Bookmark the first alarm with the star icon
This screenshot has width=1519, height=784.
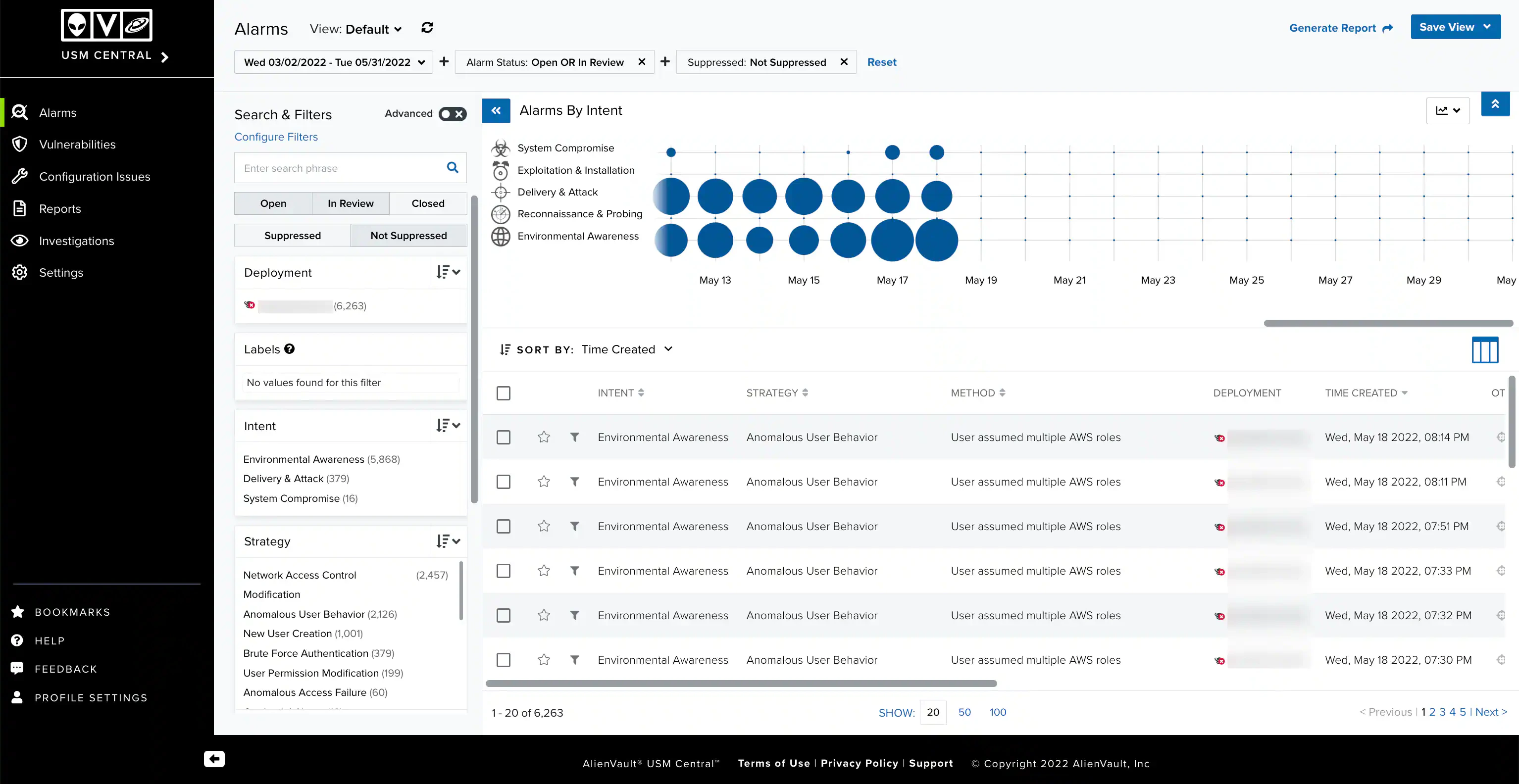[544, 438]
